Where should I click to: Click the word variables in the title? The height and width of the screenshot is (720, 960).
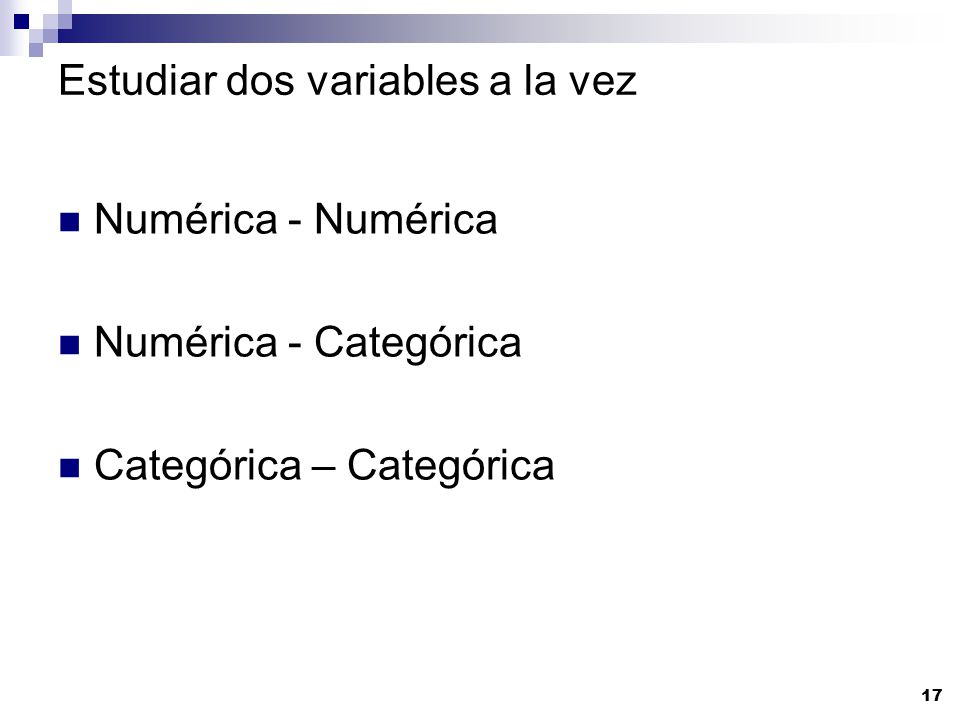392,80
